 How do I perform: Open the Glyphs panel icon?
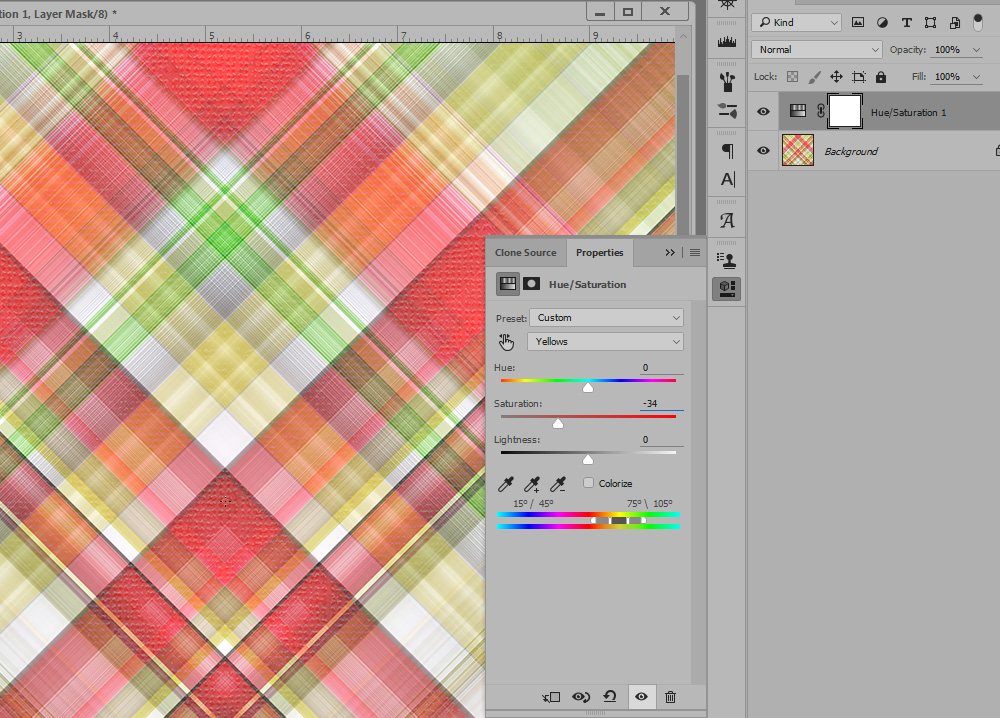click(x=727, y=221)
